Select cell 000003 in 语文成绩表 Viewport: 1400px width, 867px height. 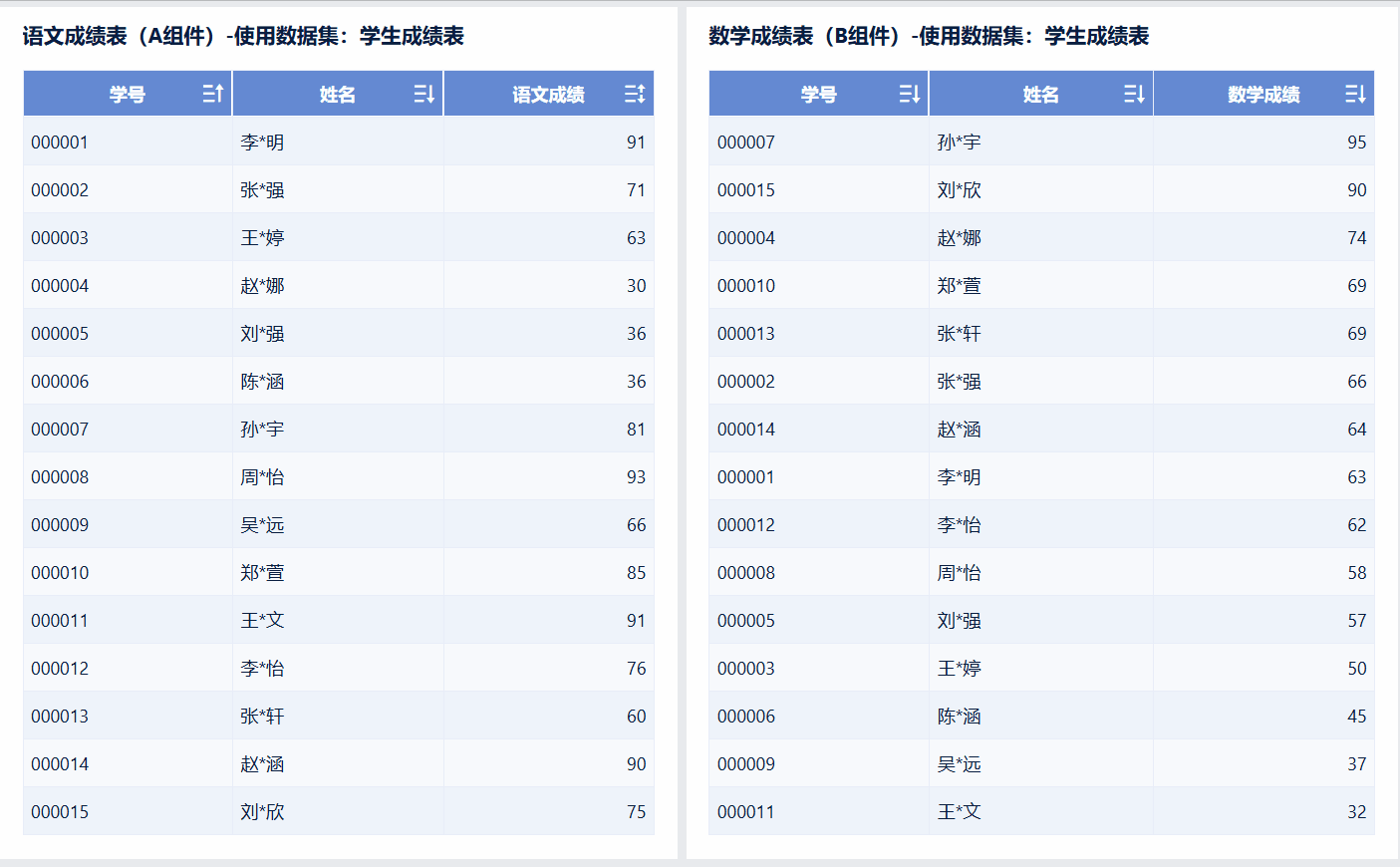tap(128, 238)
